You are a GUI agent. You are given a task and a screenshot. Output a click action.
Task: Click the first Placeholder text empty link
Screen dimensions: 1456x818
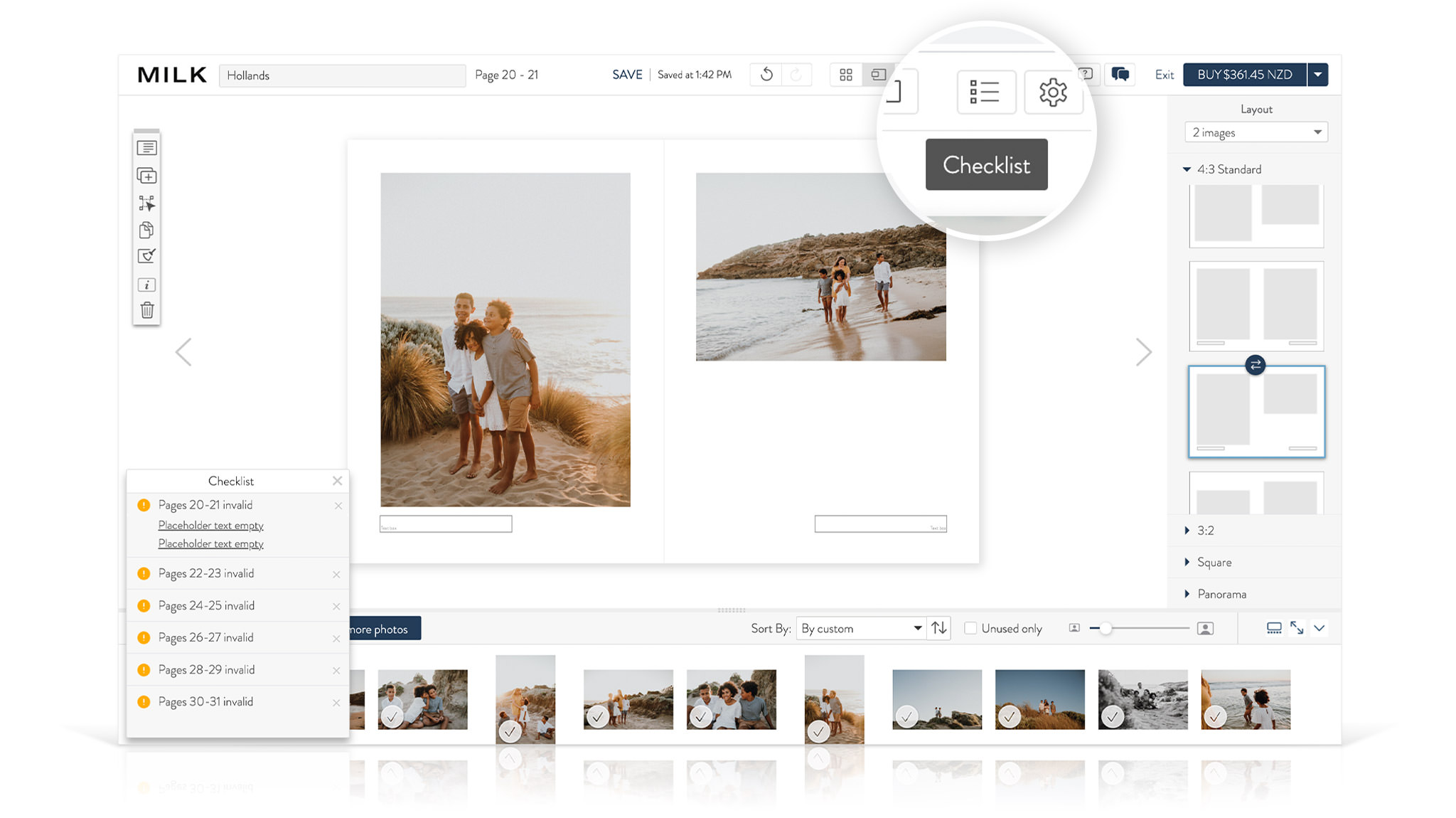pyautogui.click(x=210, y=525)
